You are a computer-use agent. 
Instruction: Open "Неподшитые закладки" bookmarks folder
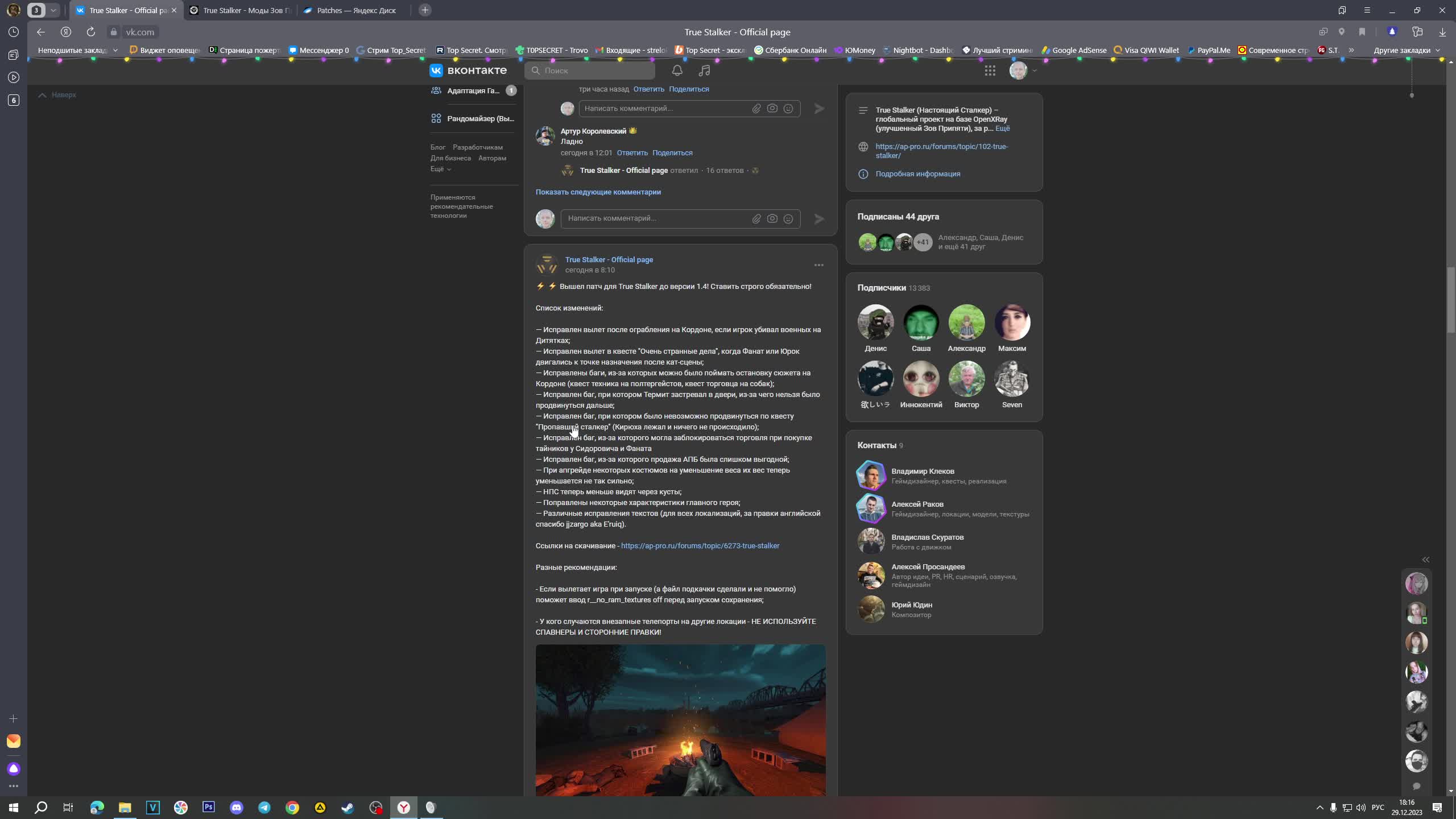click(x=77, y=50)
